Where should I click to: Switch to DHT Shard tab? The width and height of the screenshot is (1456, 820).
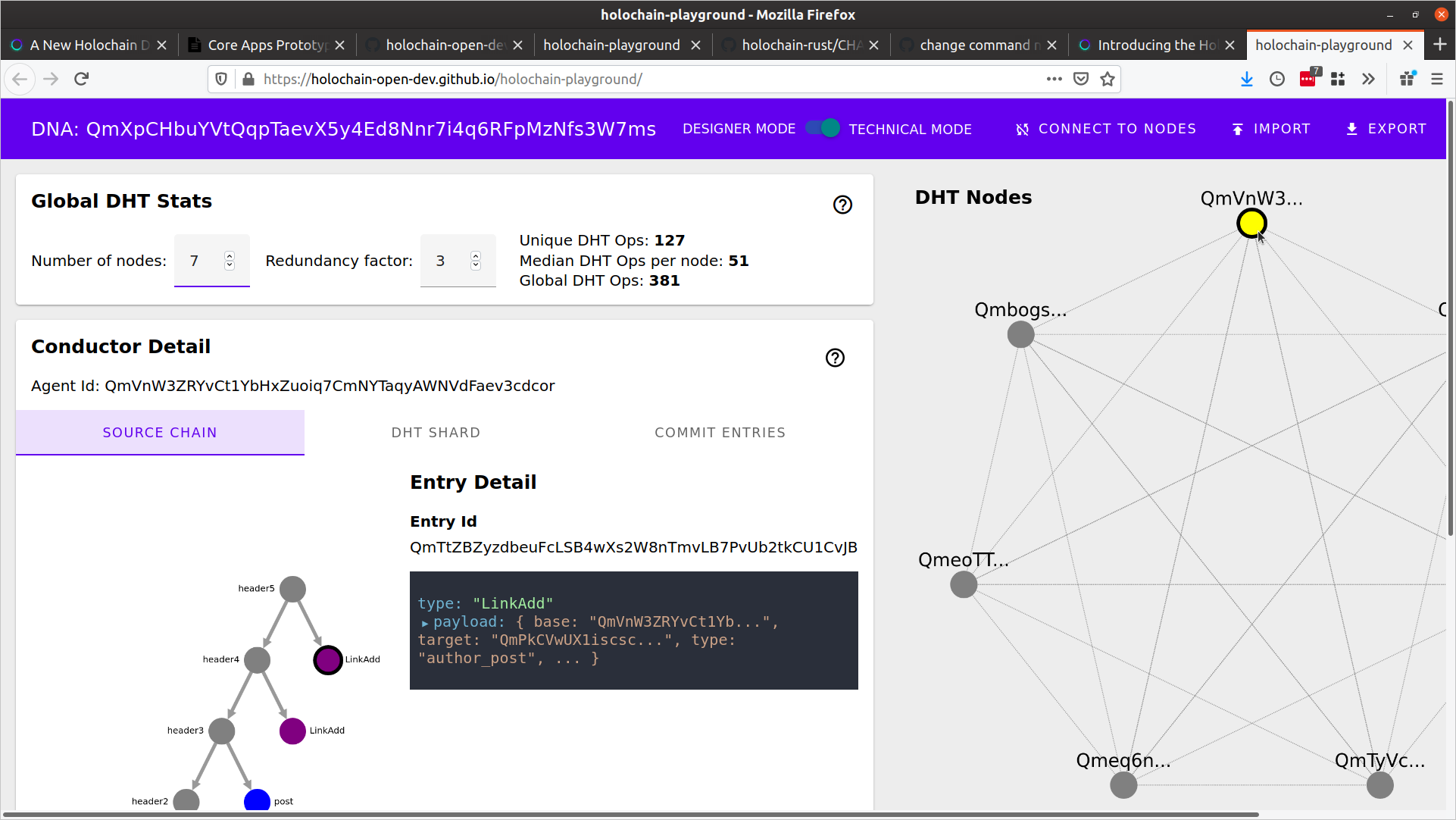[x=436, y=433]
